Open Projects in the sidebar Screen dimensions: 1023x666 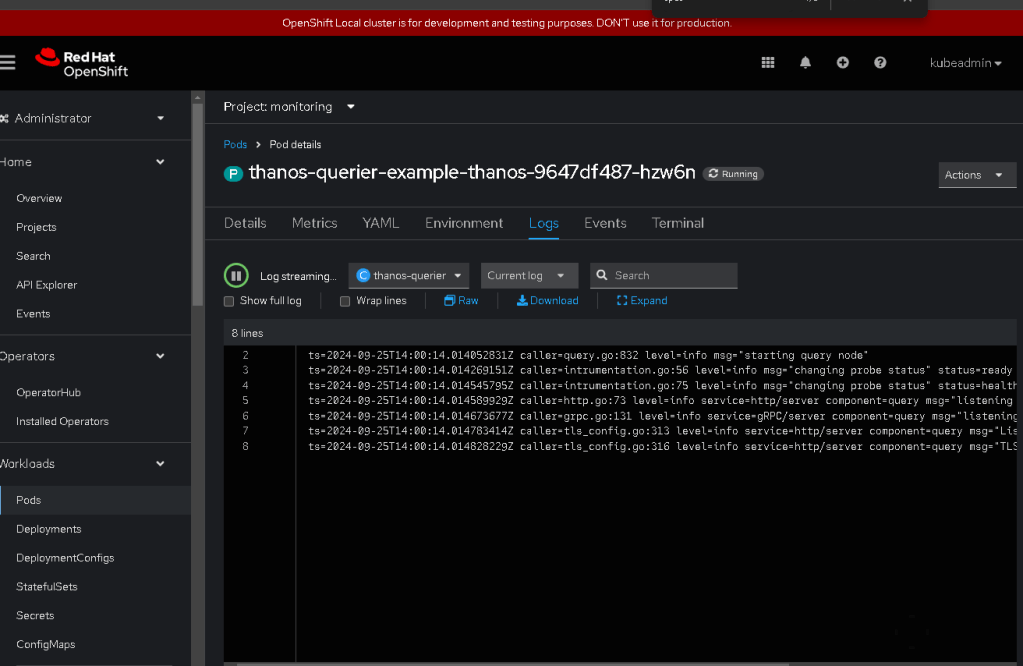[x=37, y=227]
